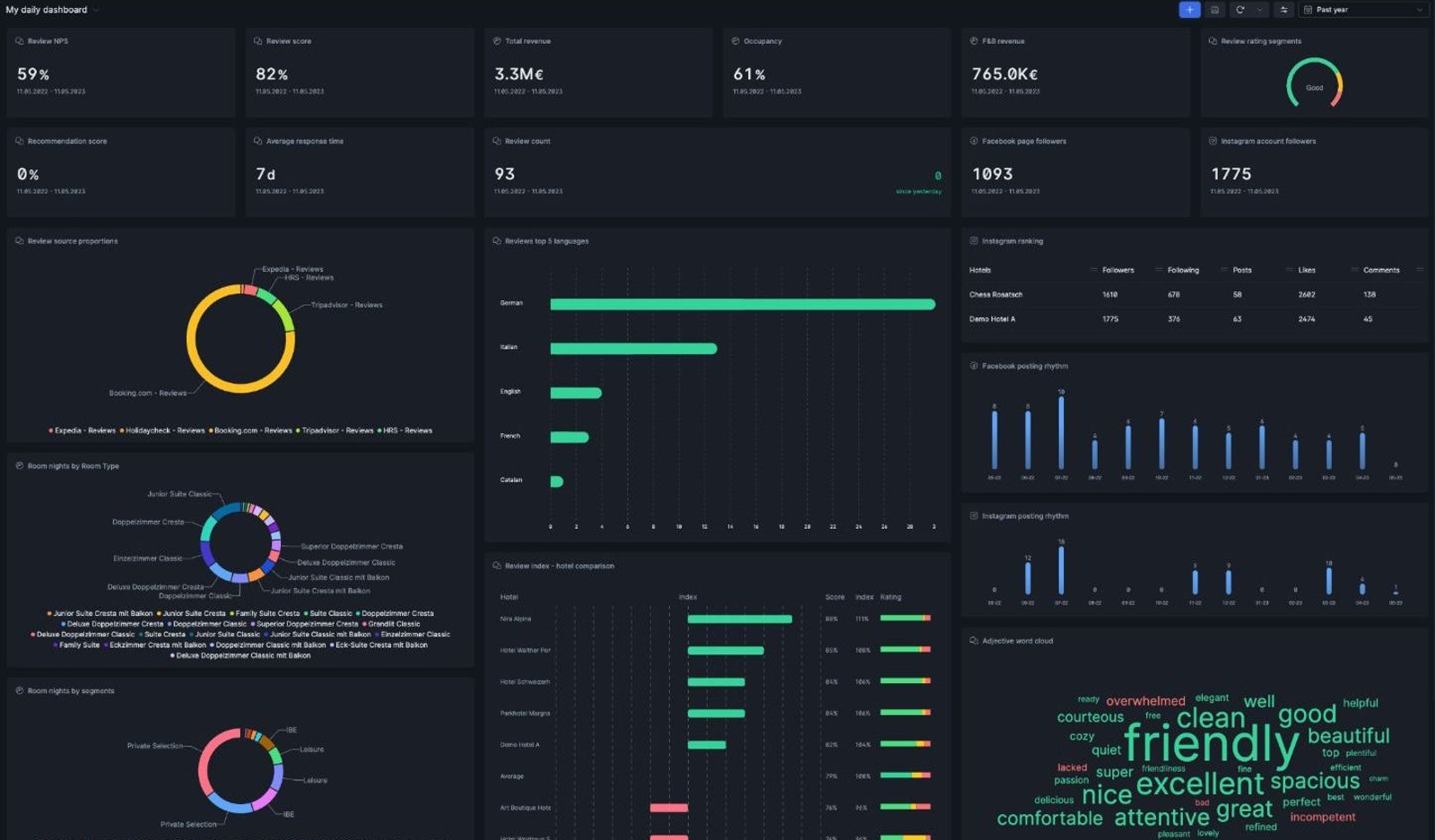The image size is (1435, 840).
Task: Sort by the Comments column header
Action: (1381, 270)
